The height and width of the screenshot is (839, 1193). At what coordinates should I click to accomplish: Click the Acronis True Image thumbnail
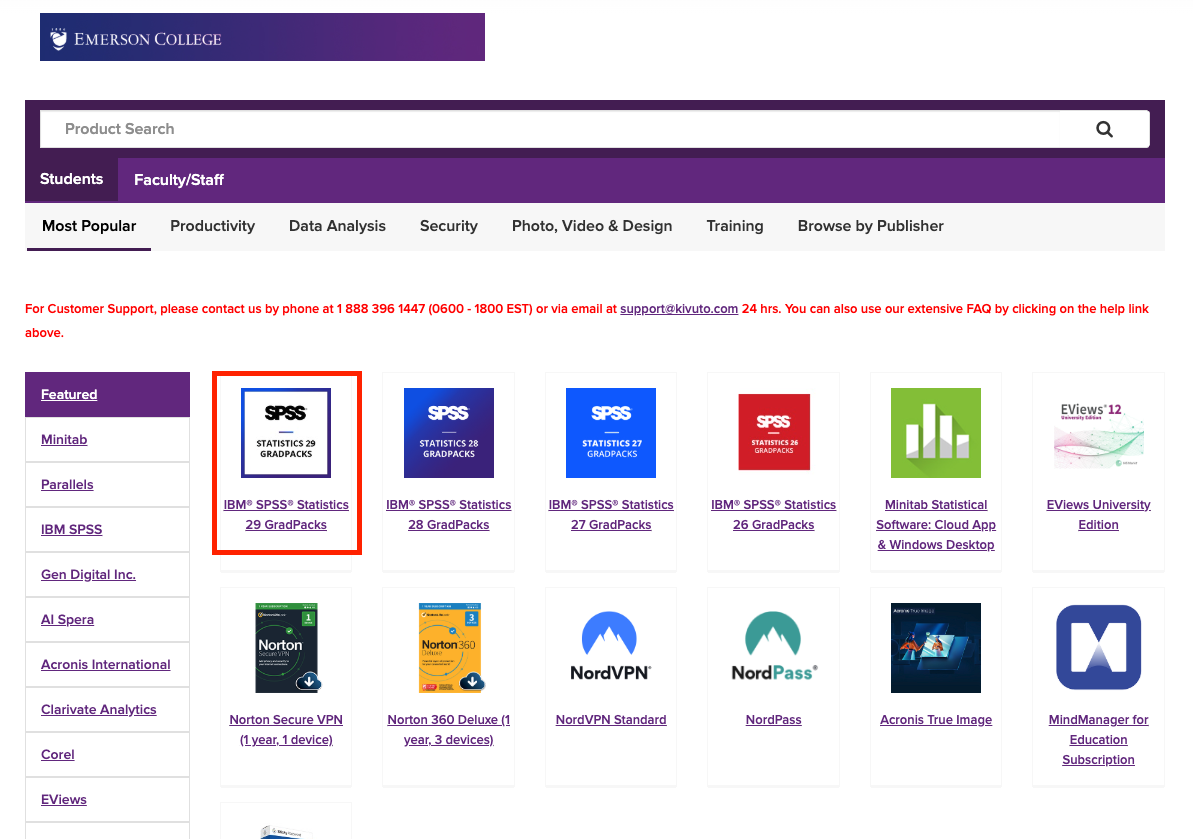pyautogui.click(x=935, y=647)
